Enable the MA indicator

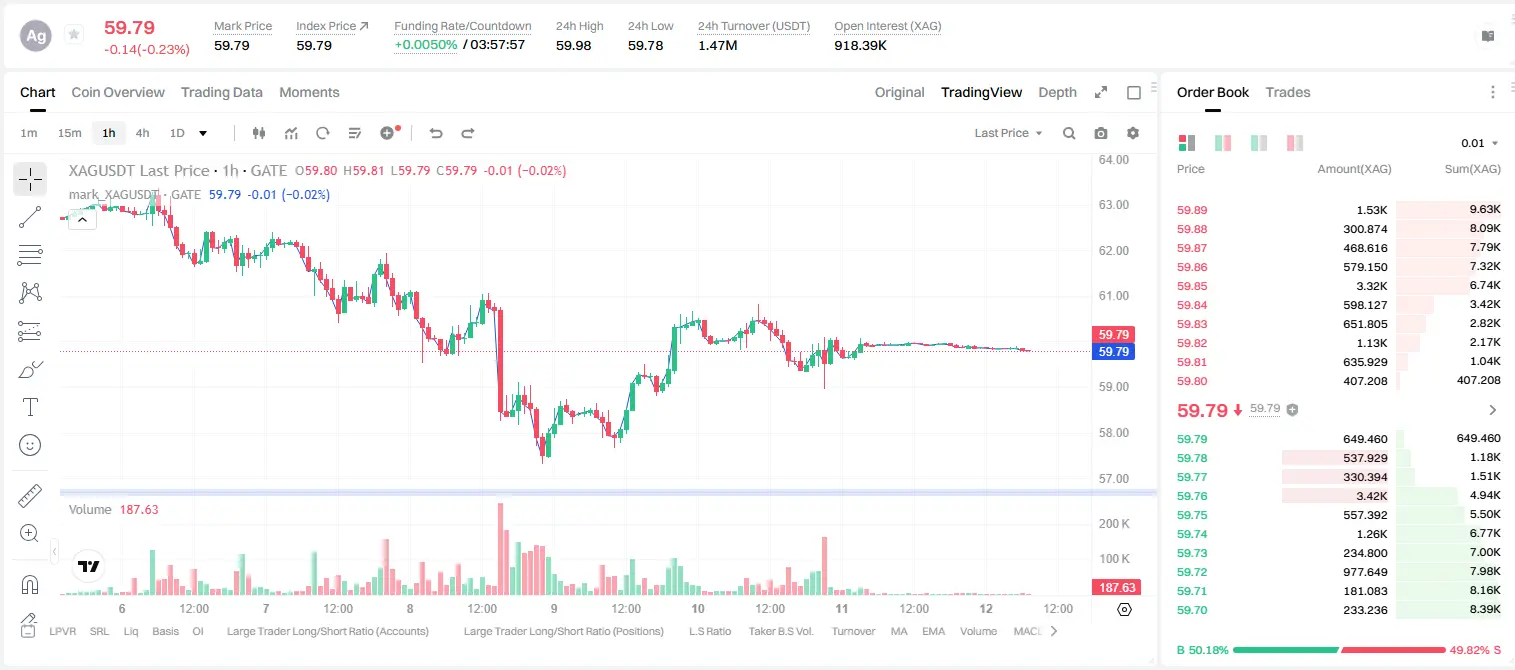pos(899,631)
